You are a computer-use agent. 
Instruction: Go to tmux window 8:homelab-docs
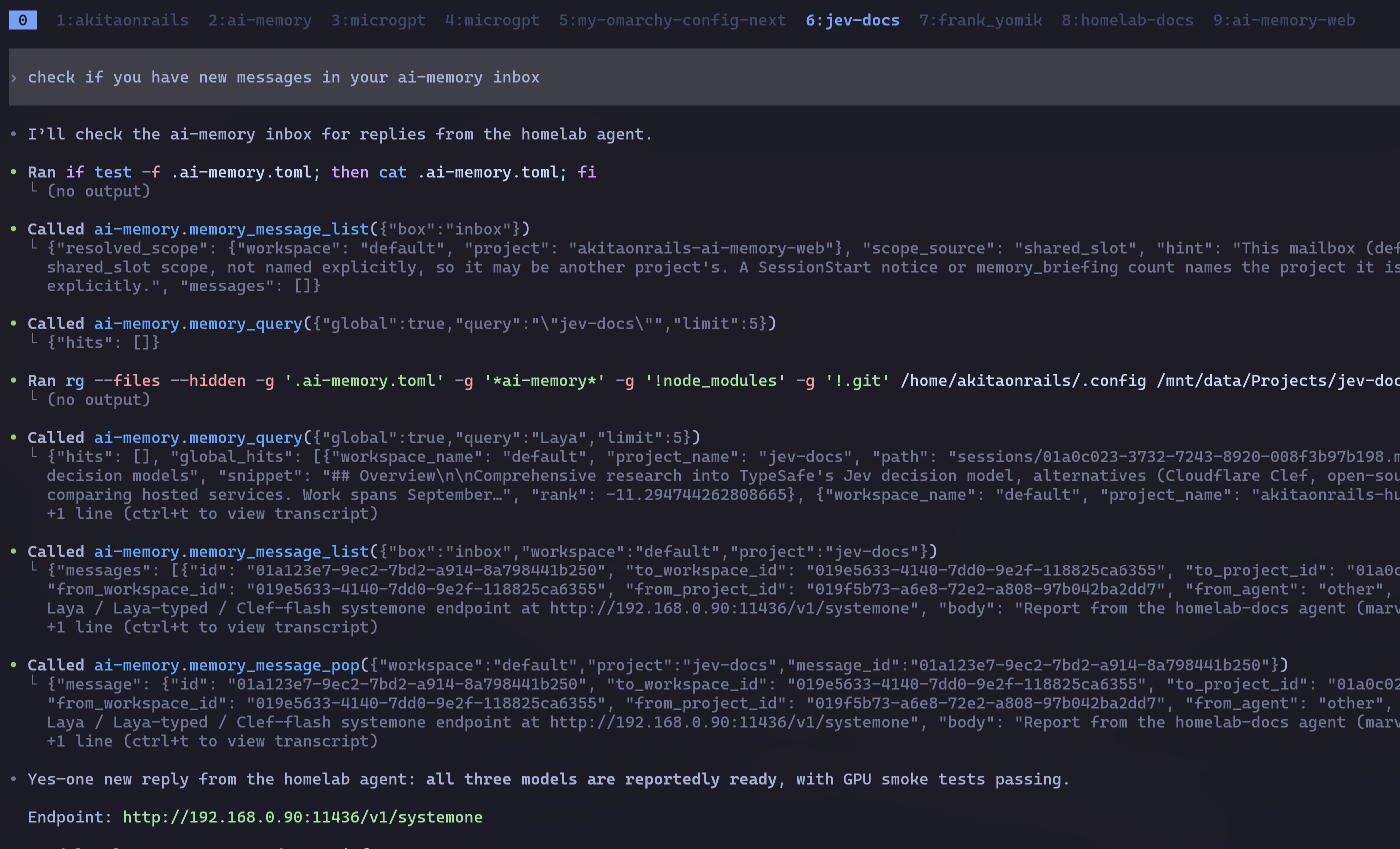tap(1127, 20)
